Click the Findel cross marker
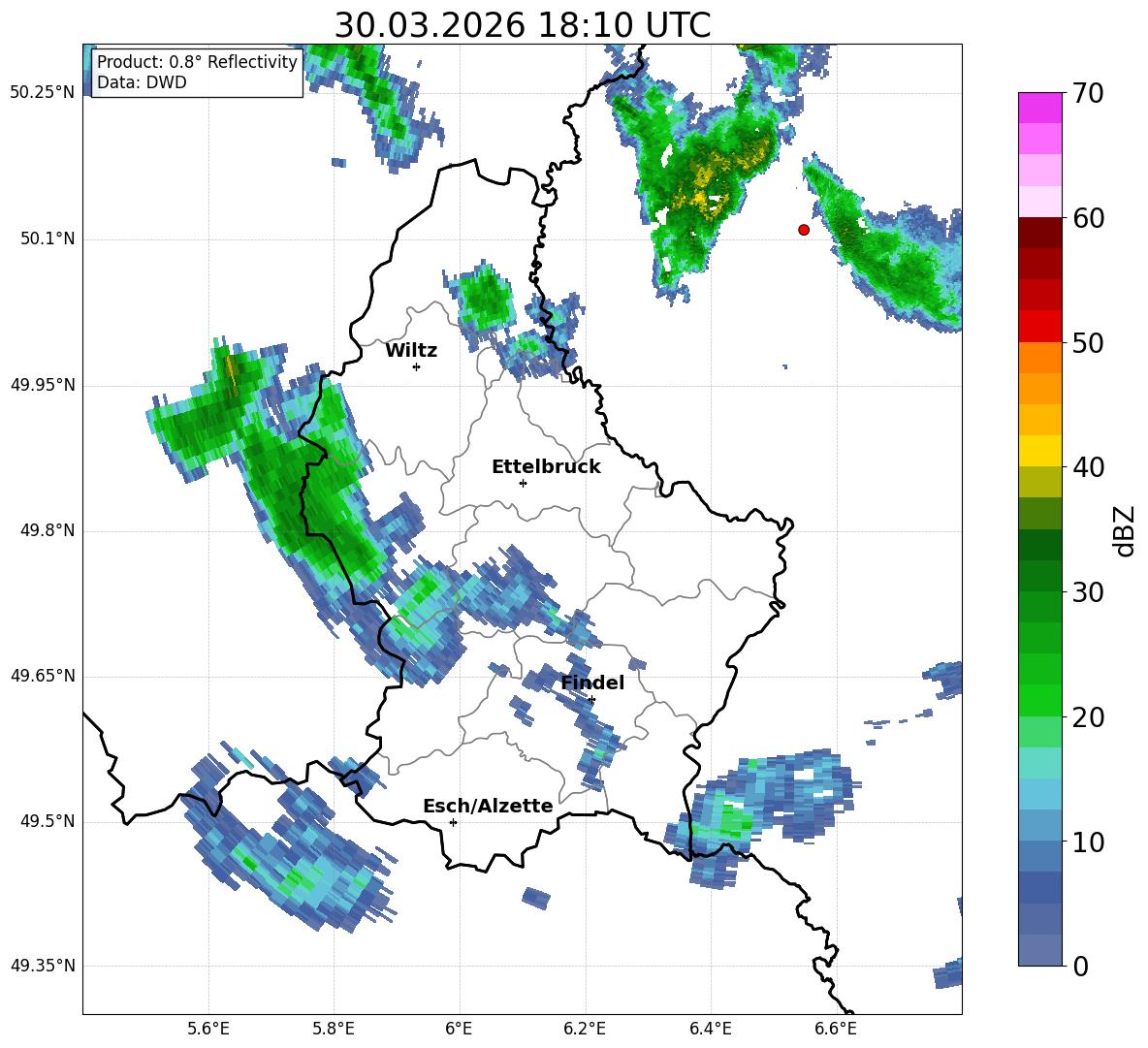Image resolution: width=1148 pixels, height=1048 pixels. tap(591, 700)
